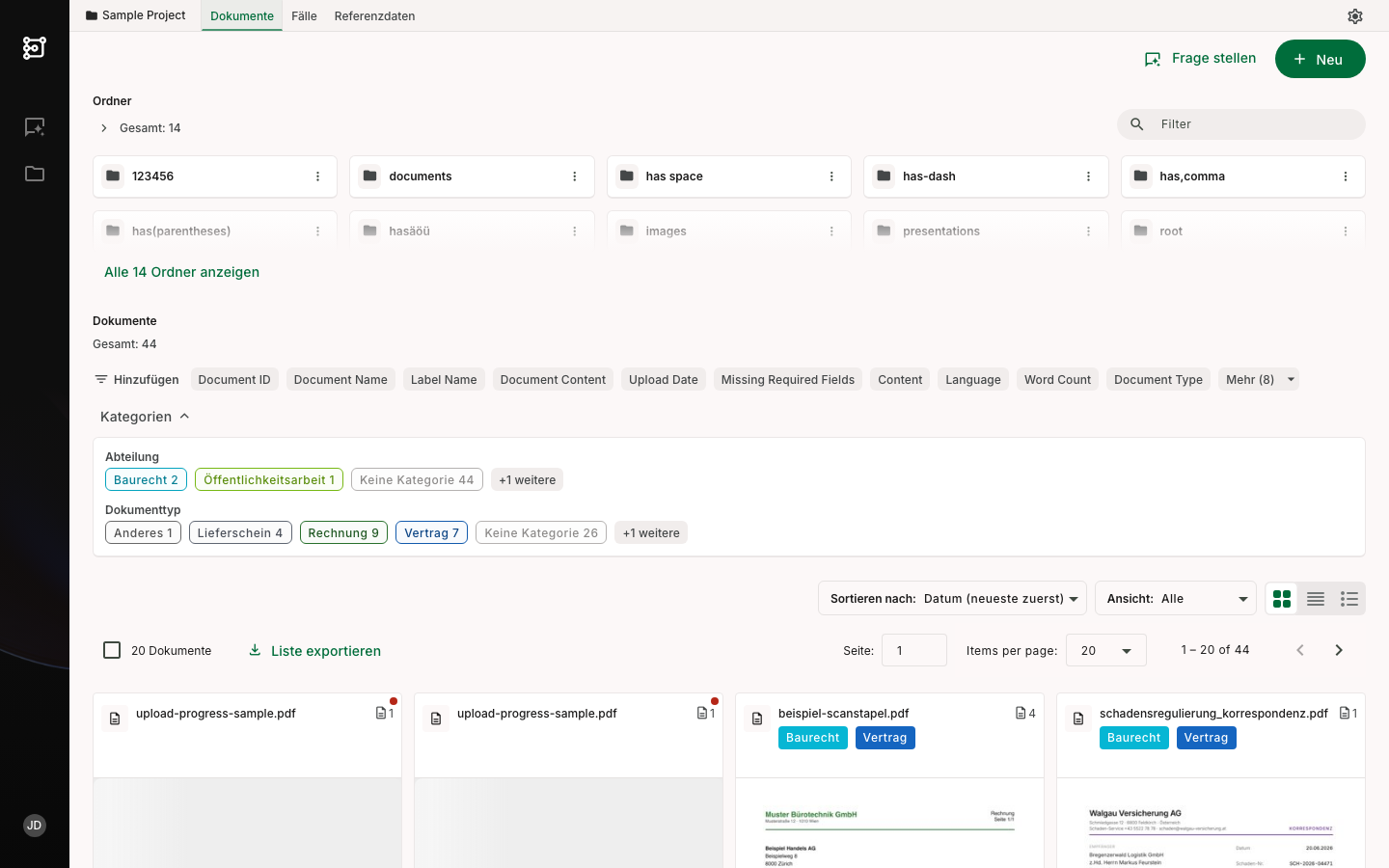This screenshot has height=868, width=1389.
Task: Open the settings gear icon
Action: point(1355,16)
